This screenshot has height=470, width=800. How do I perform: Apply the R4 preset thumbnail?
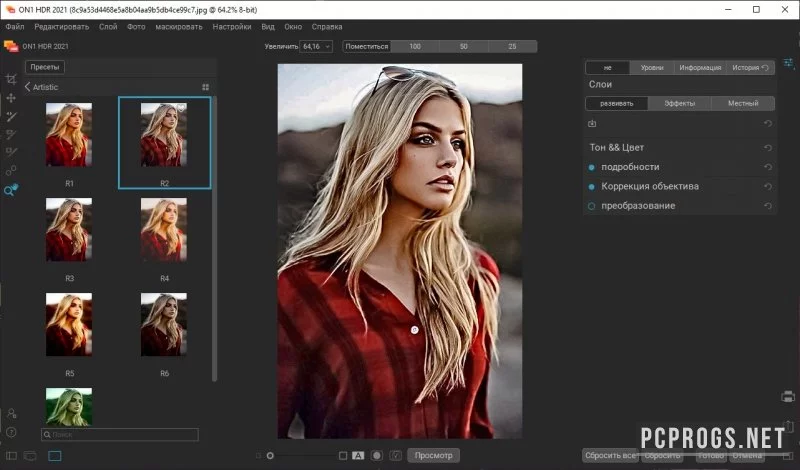pyautogui.click(x=164, y=230)
